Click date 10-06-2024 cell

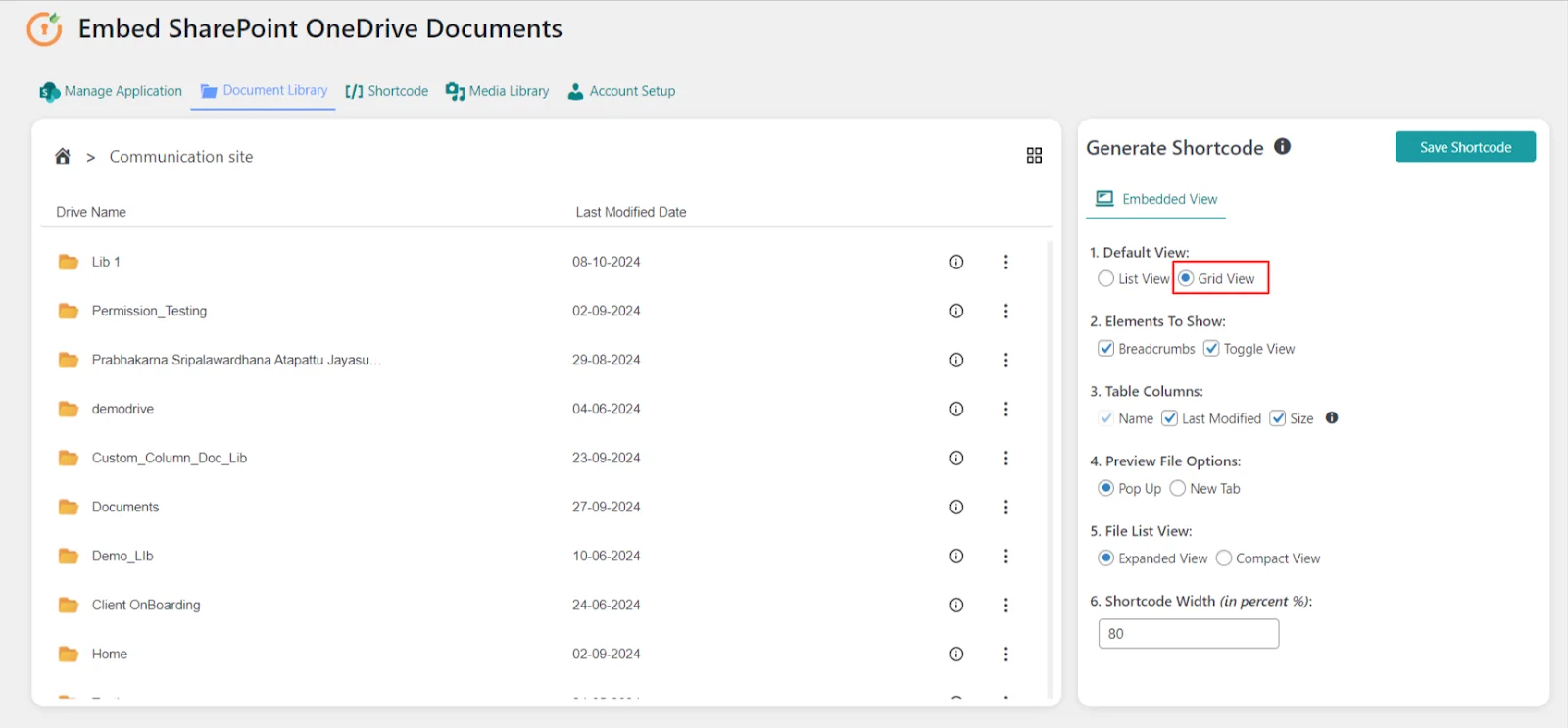click(607, 556)
